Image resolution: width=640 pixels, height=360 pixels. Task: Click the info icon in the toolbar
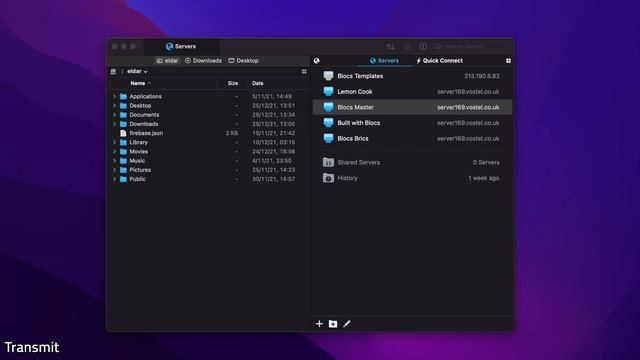tap(423, 47)
